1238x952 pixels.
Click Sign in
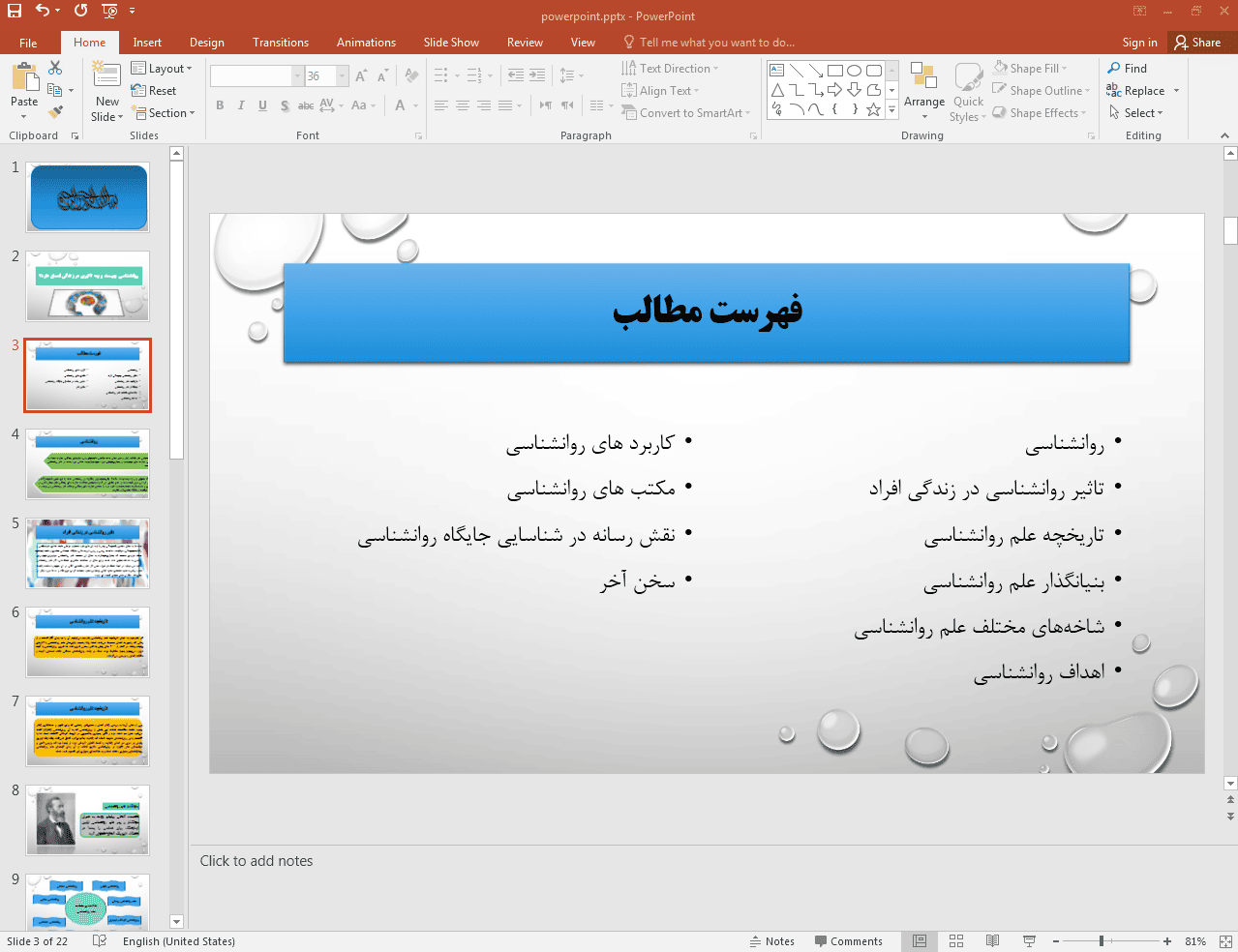tap(1139, 43)
